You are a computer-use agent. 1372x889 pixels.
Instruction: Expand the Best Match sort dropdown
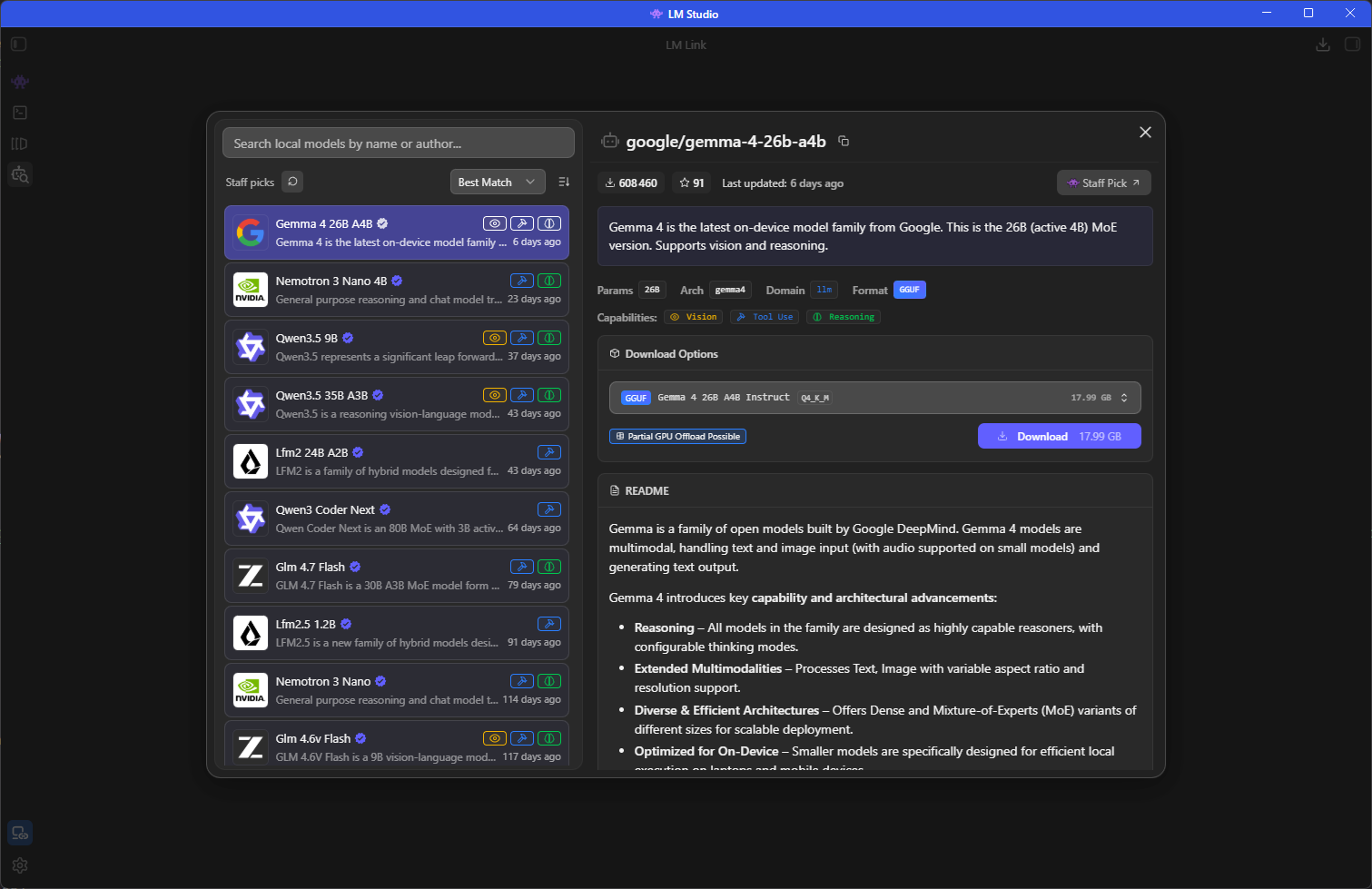498,182
